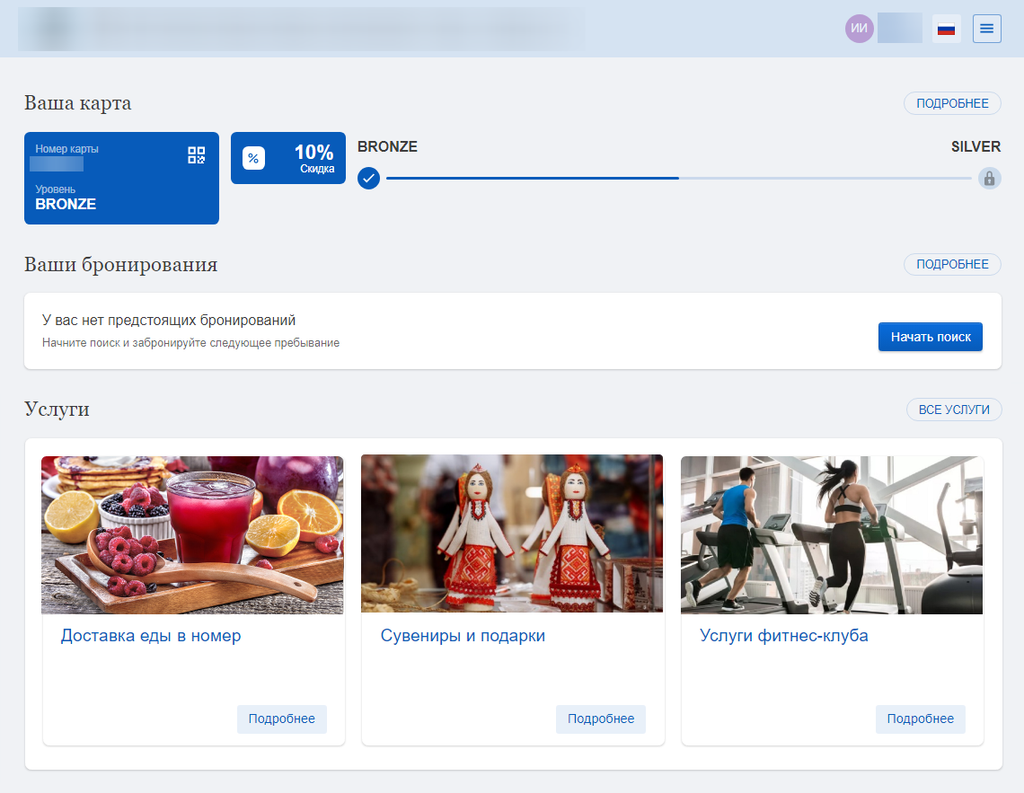Open food delivery service photo

(192, 534)
